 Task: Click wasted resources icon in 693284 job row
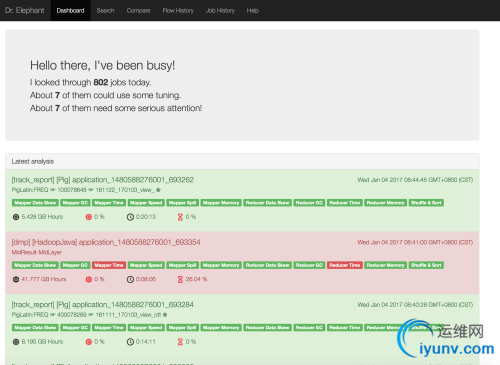[x=89, y=342]
